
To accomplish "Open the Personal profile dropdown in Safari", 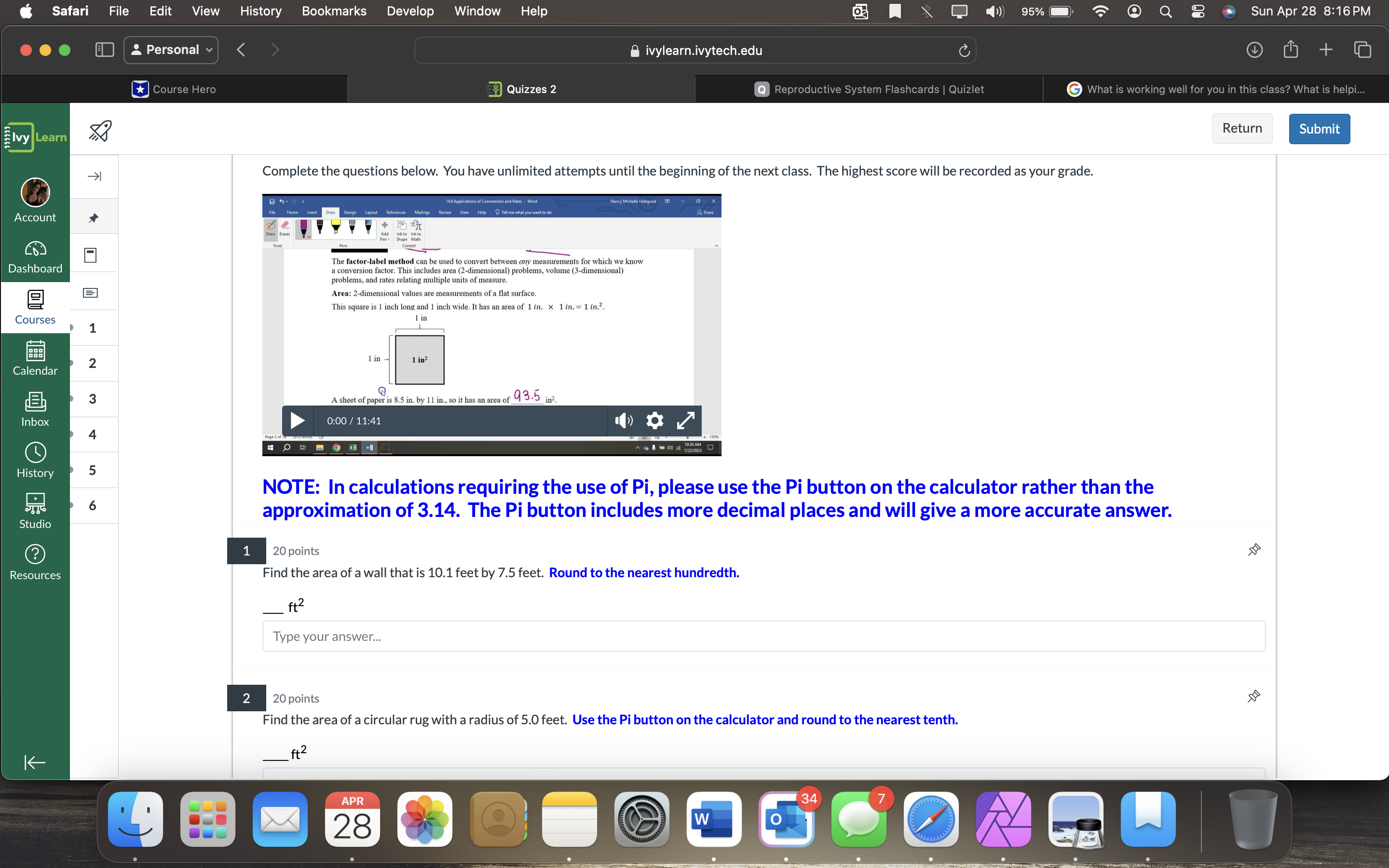I will click(170, 50).
